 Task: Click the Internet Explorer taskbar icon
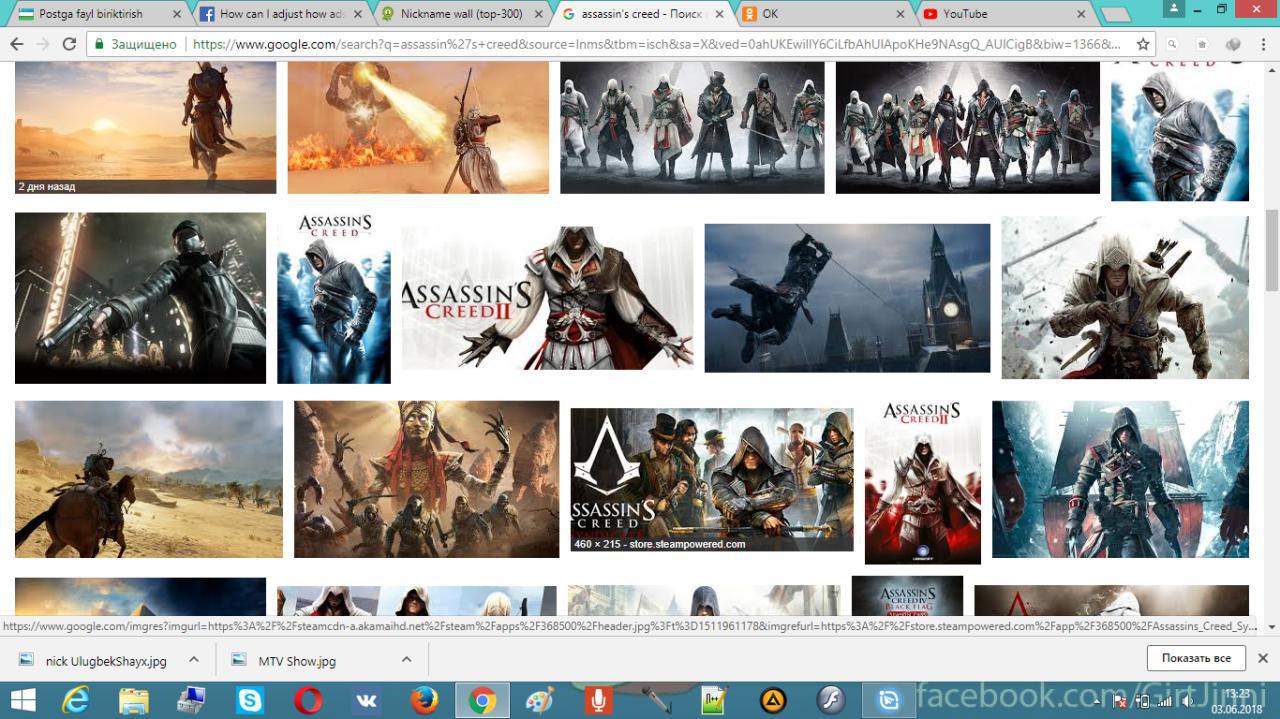(76, 700)
